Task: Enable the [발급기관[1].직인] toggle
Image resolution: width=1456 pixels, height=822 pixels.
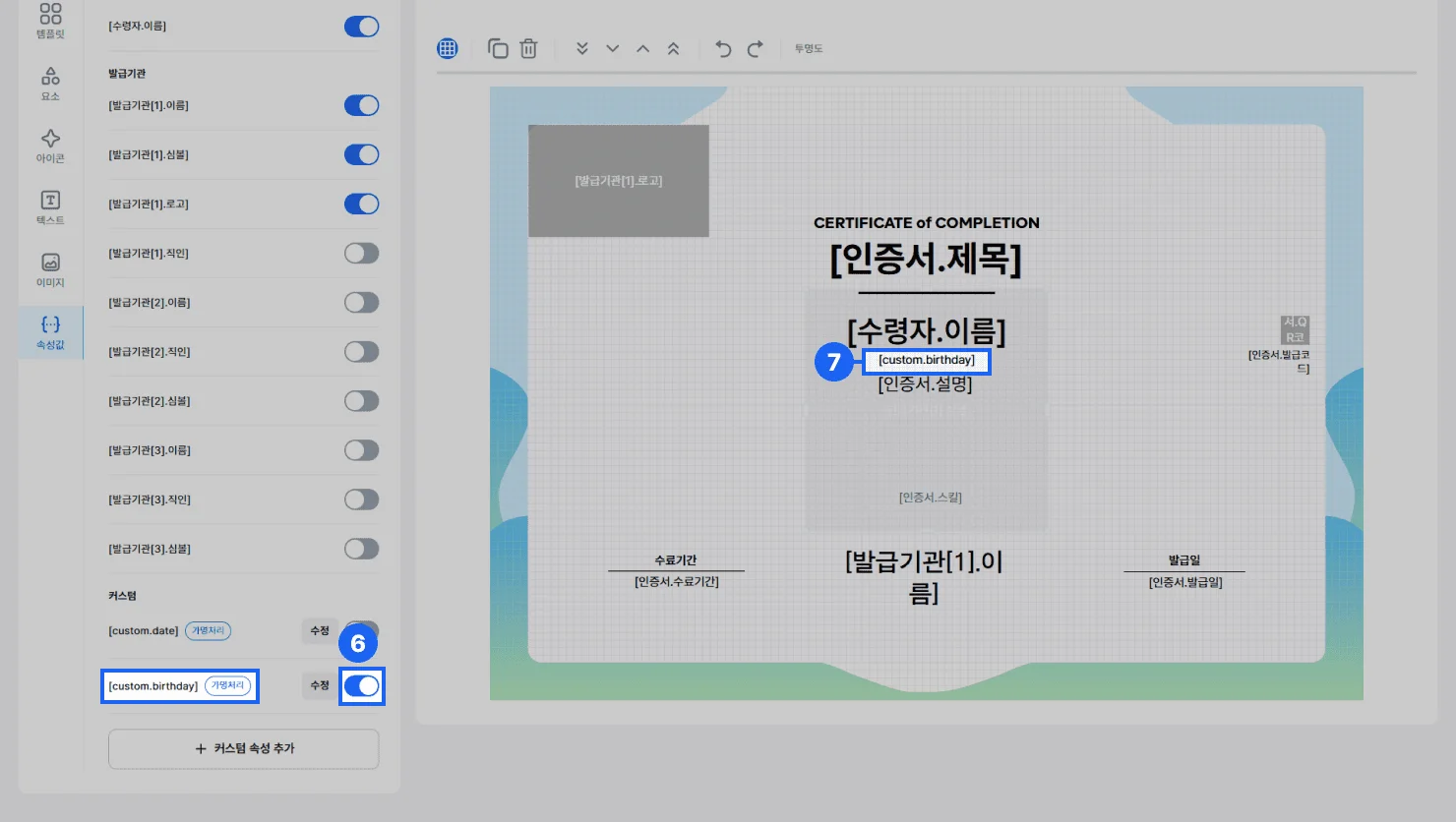Action: [x=361, y=254]
